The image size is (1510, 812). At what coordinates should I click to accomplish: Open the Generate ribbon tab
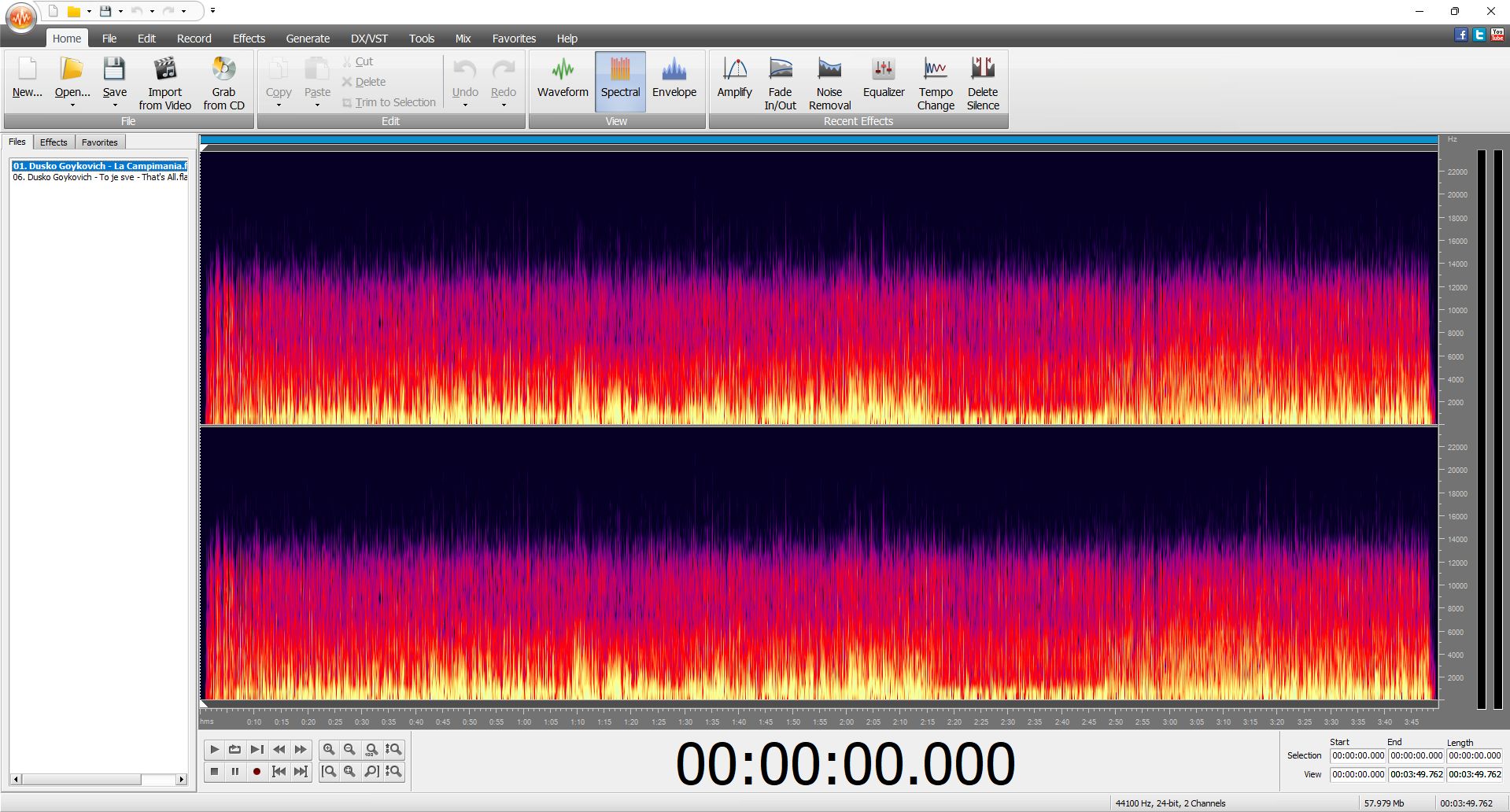pos(308,39)
